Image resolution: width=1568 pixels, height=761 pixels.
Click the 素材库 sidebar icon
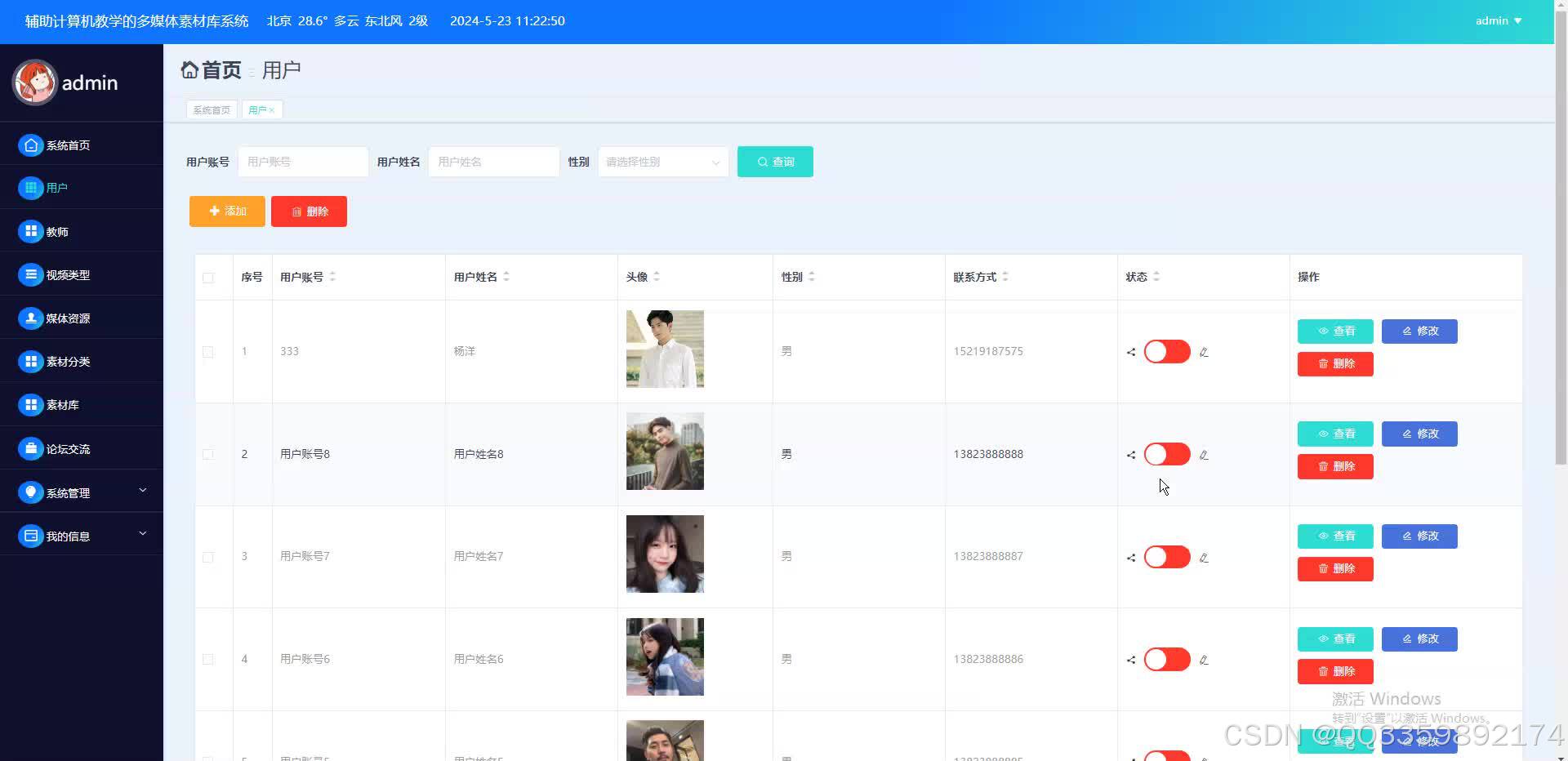click(30, 405)
